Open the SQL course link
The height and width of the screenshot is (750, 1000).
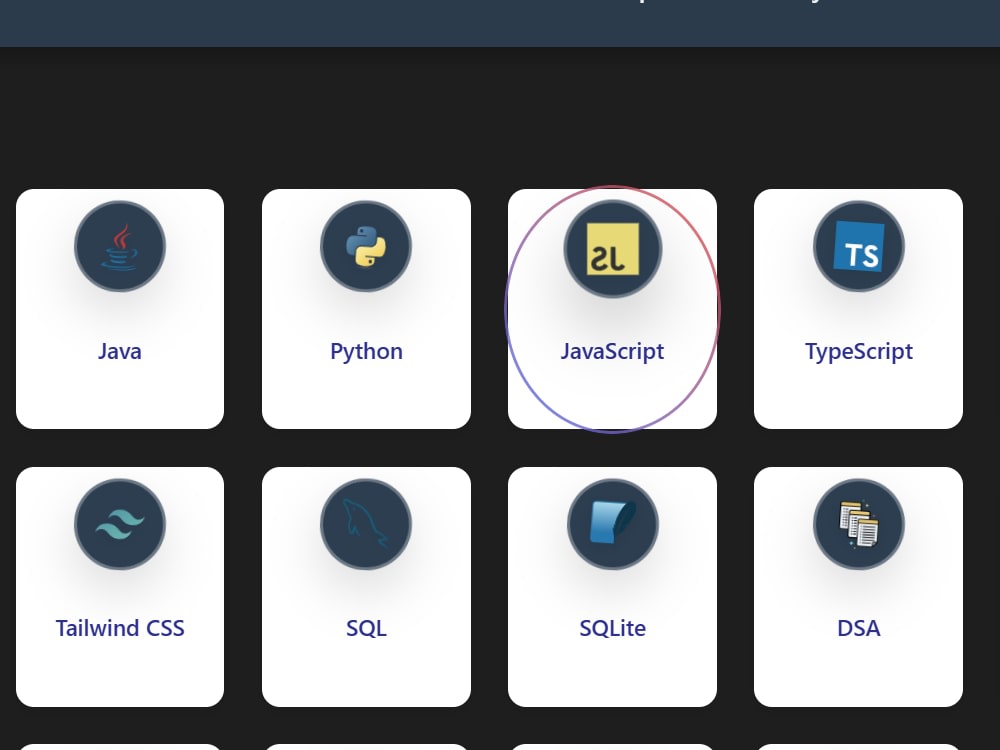[x=366, y=628]
